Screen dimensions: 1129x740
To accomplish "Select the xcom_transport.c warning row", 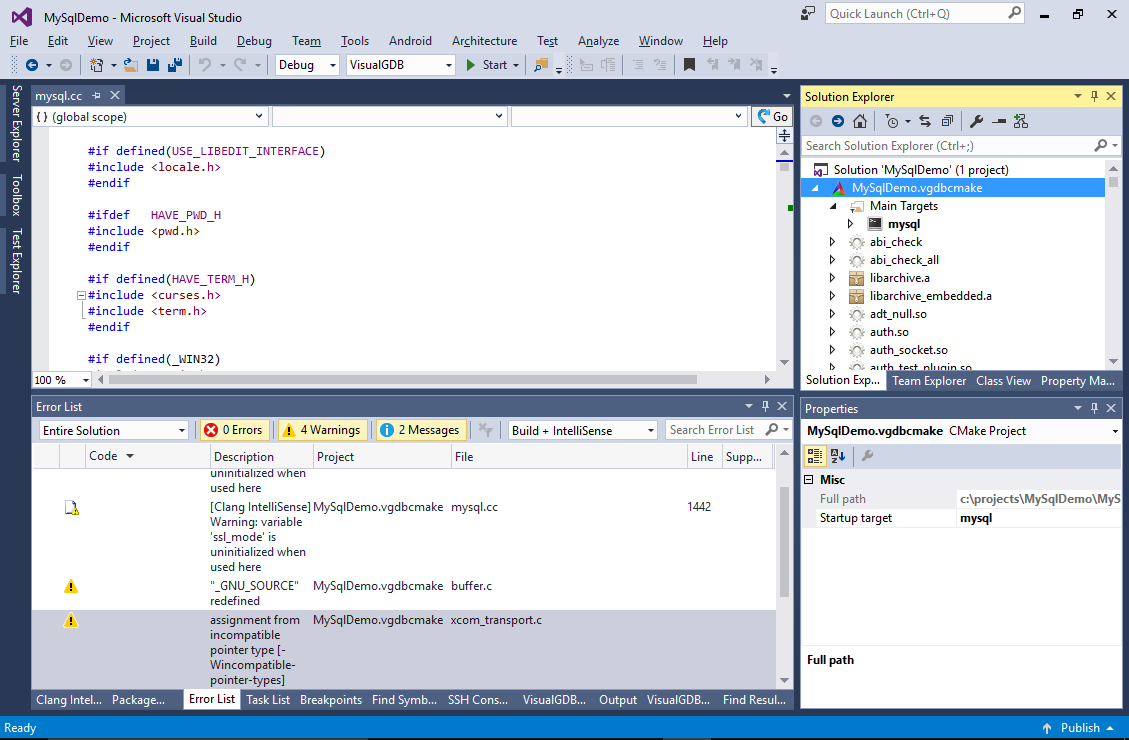I will pos(404,649).
